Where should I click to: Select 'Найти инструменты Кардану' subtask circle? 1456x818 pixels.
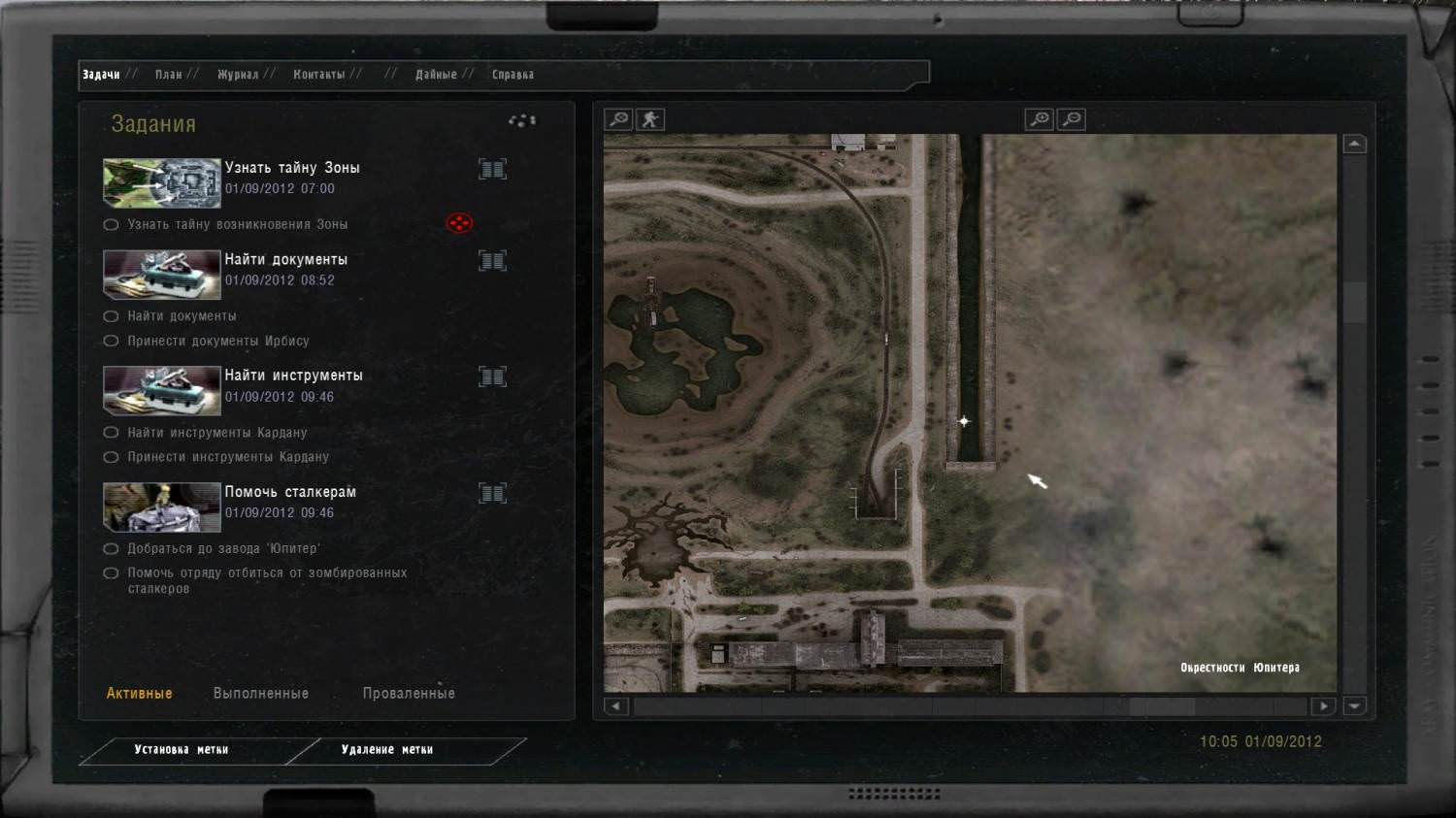coord(111,433)
